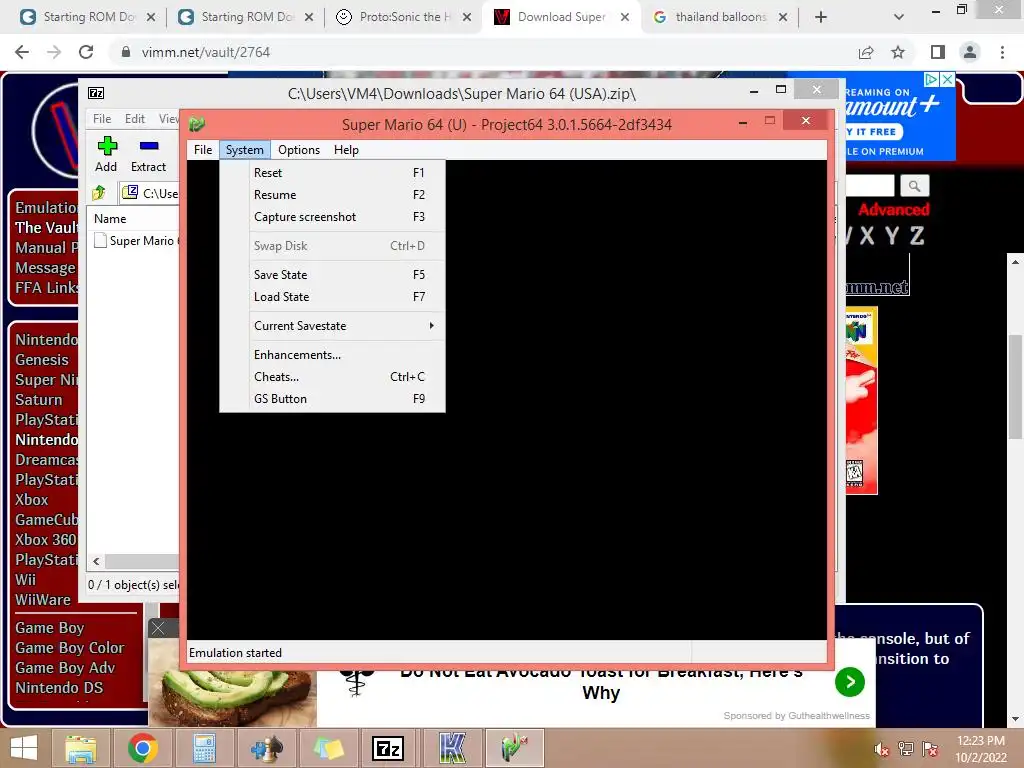Open Chrome profile icon

tap(970, 52)
